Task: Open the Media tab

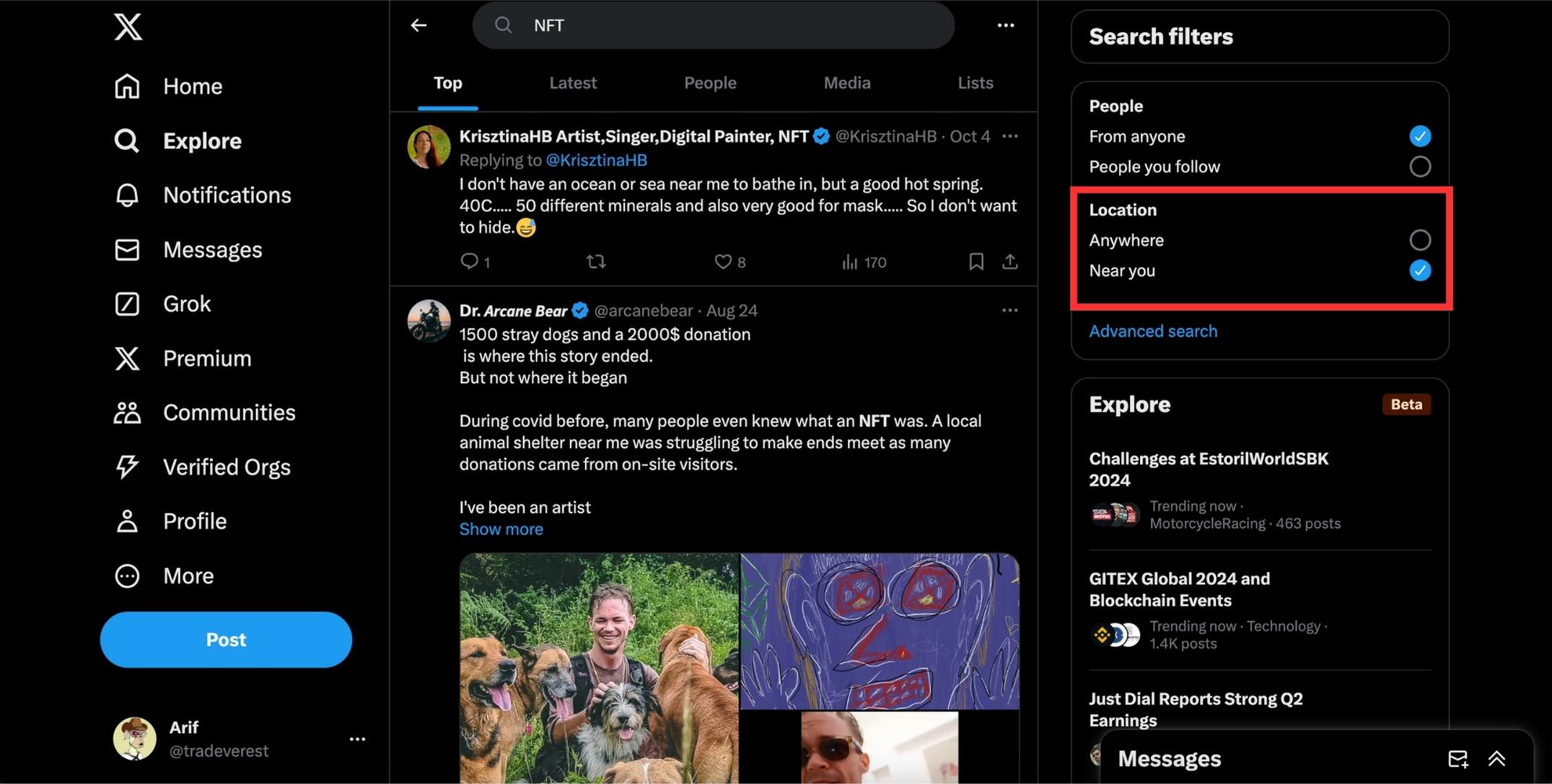Action: [846, 82]
